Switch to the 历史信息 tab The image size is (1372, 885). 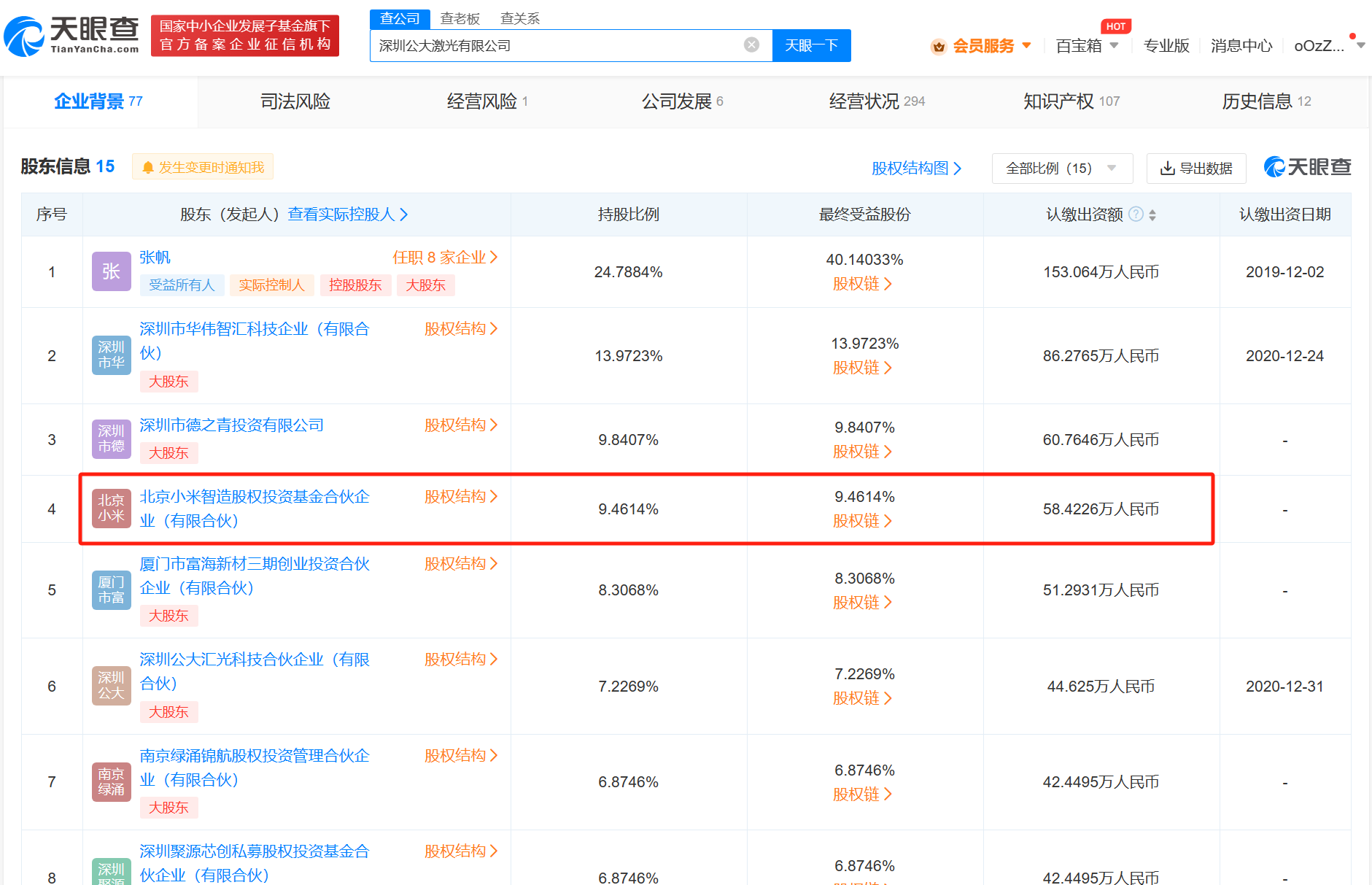tap(1266, 101)
